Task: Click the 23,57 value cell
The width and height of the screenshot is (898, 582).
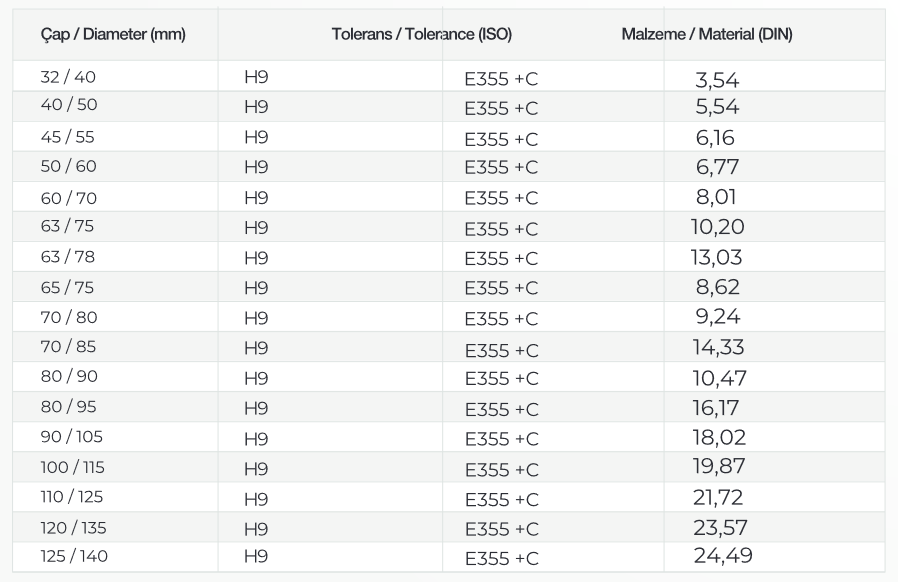Action: pos(720,528)
